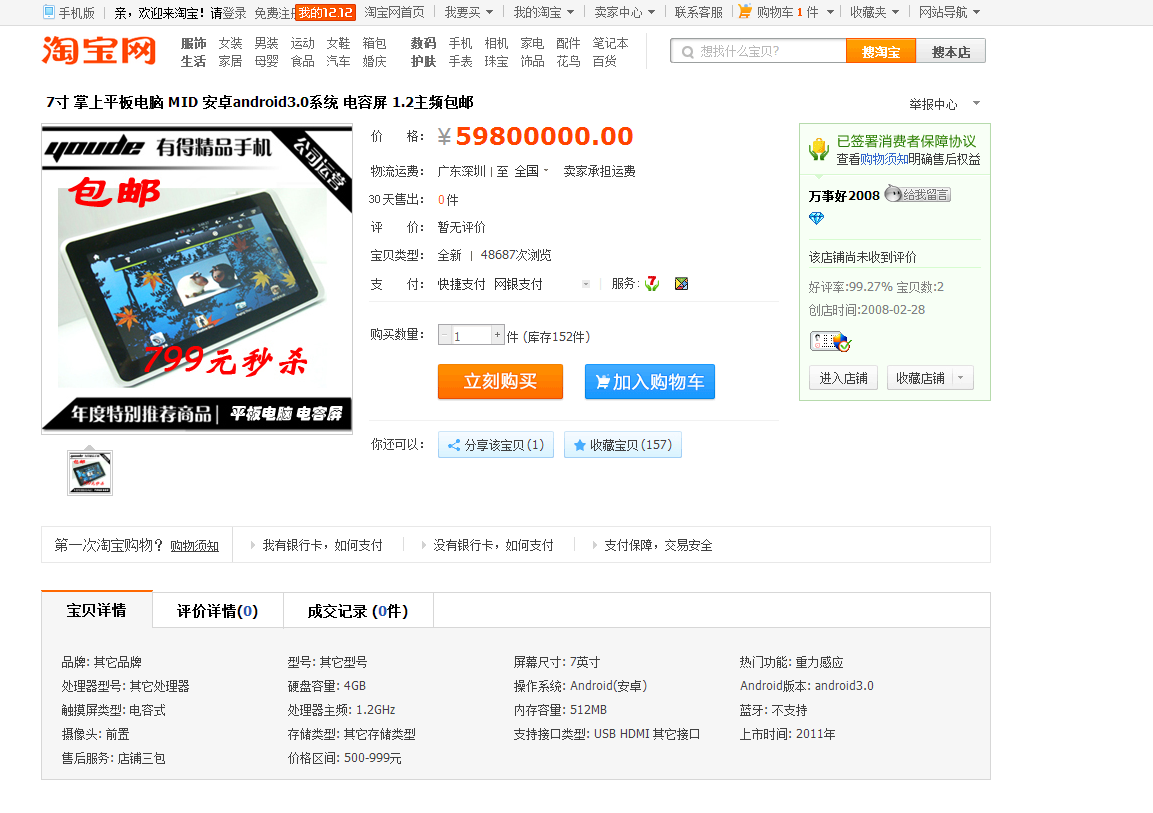Click the blue diamond seller rating icon
1153x813 pixels.
pos(816,219)
